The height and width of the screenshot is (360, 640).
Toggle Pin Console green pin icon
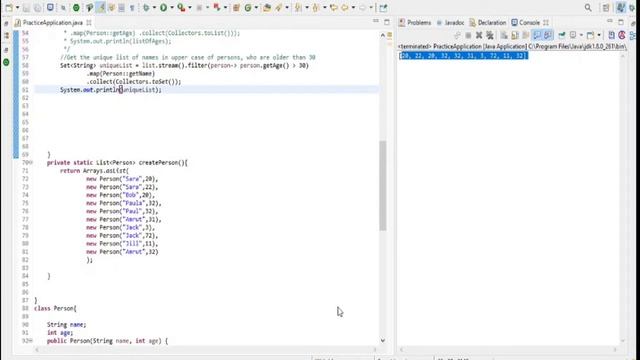(562, 36)
